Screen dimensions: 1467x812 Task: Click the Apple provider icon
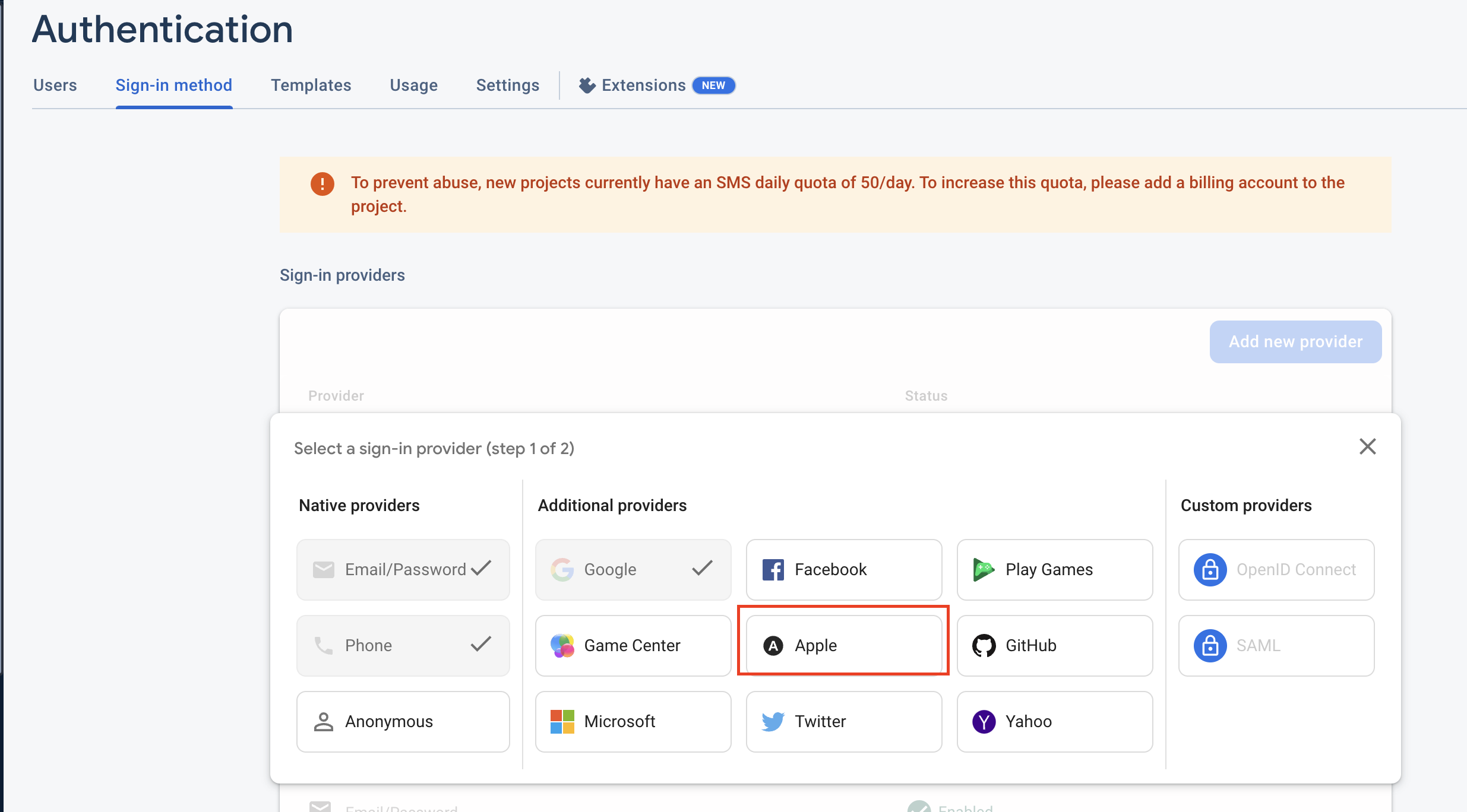coord(773,646)
